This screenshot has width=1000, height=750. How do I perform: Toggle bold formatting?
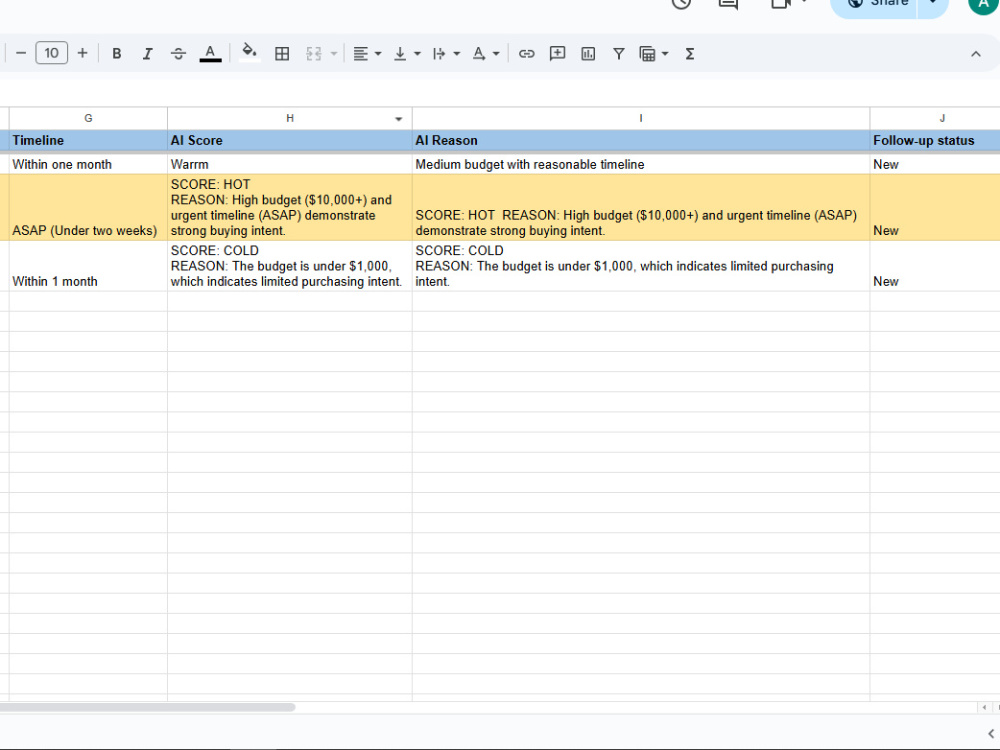coord(117,54)
